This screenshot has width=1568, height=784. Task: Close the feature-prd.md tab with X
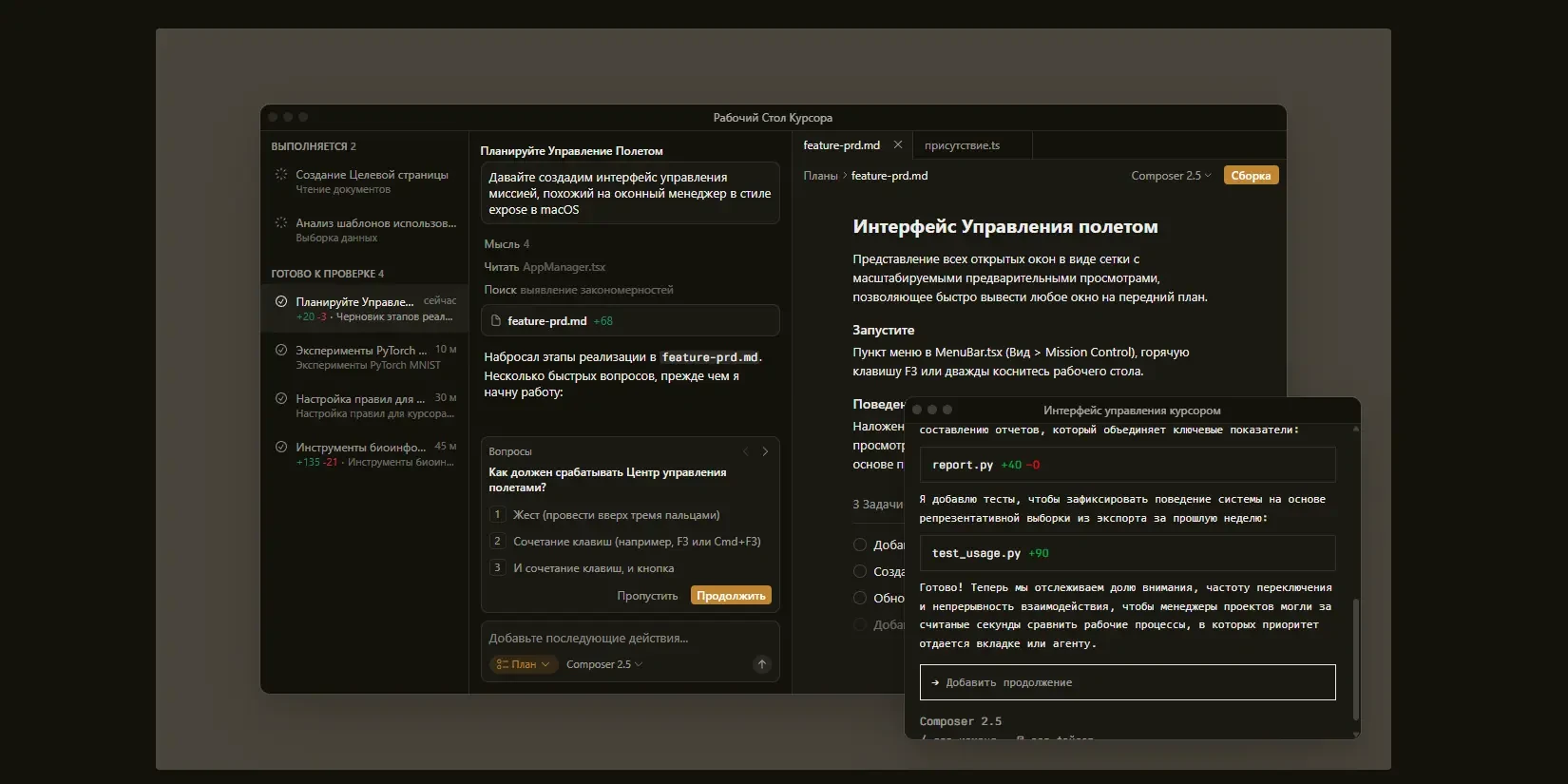(x=898, y=144)
